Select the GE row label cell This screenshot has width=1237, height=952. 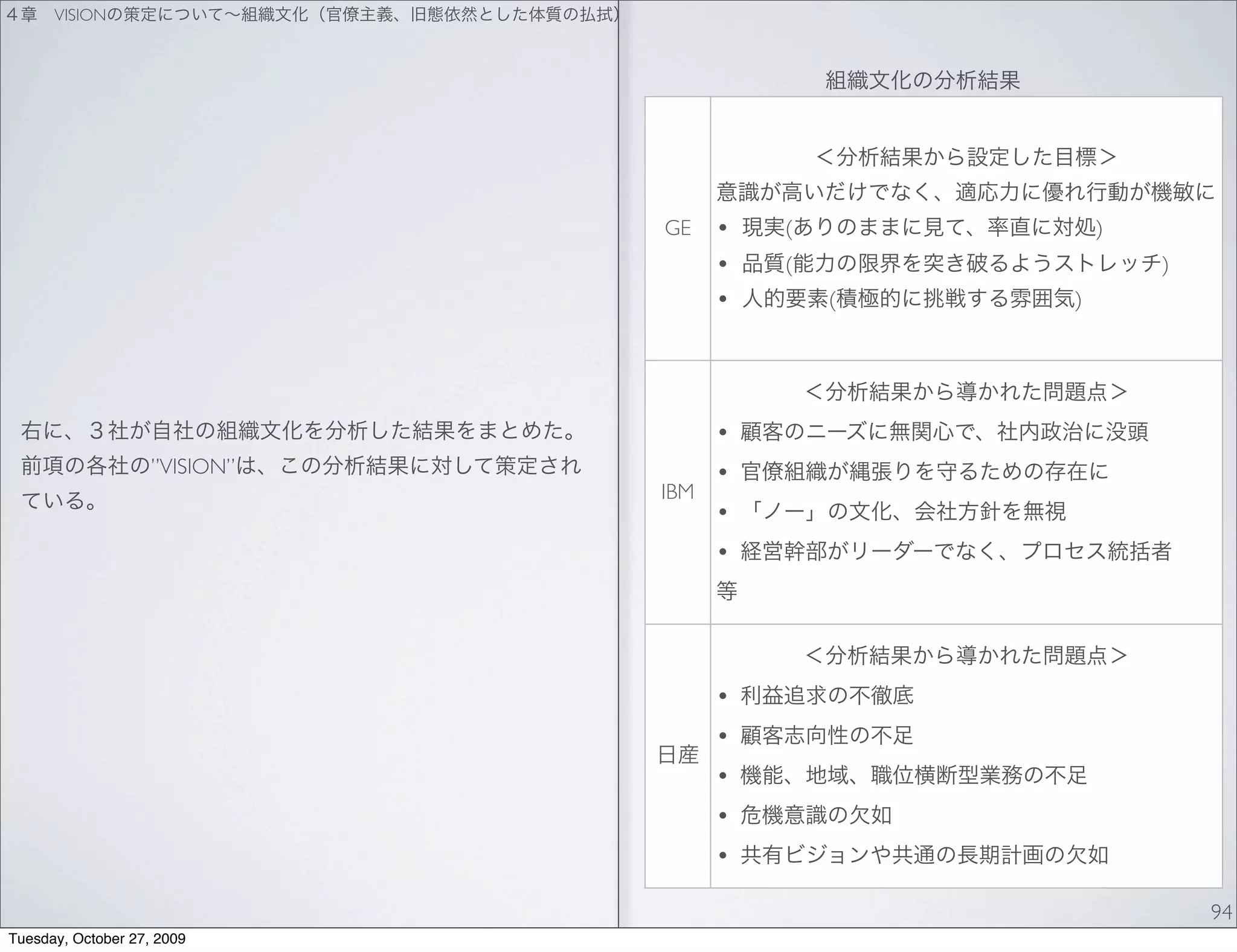677,228
